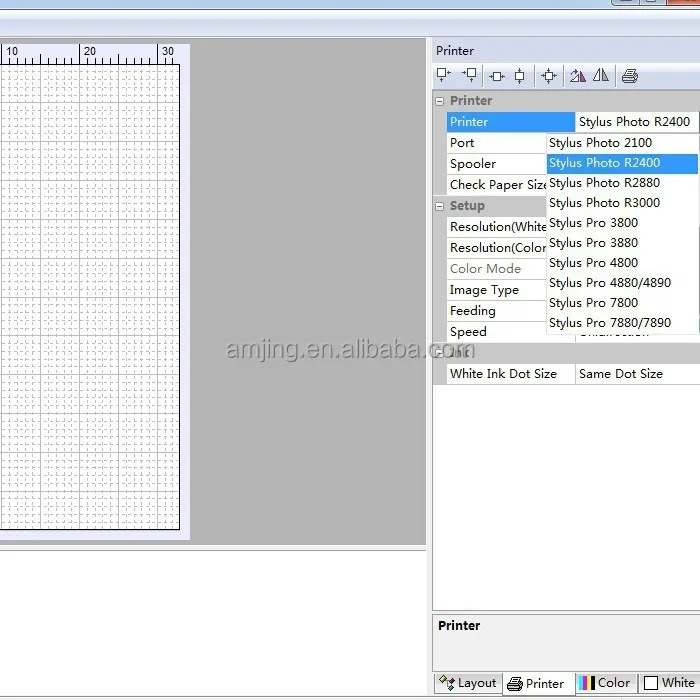Switch to the Printer tab
700x700 pixels.
(536, 683)
